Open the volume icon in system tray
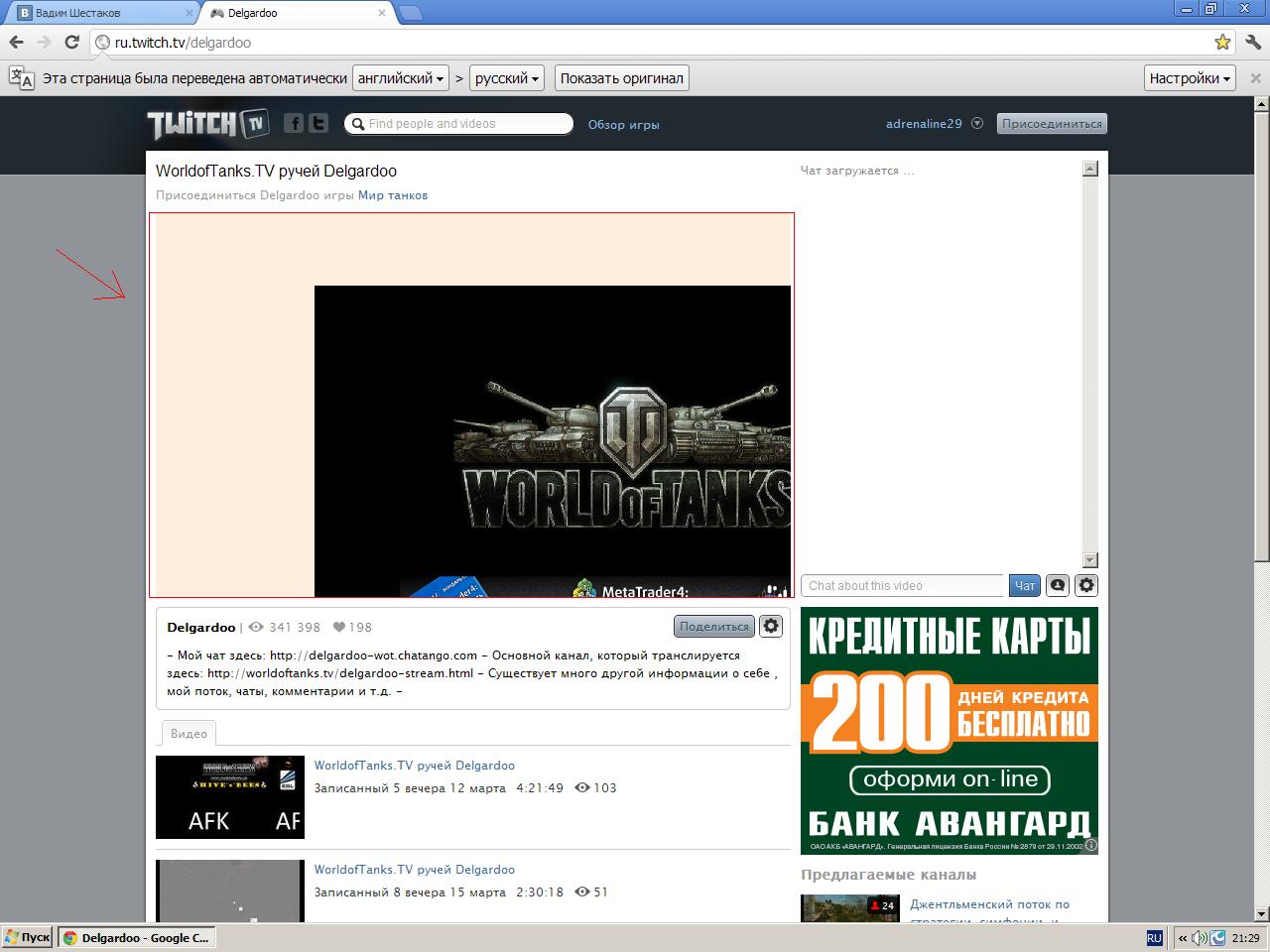Viewport: 1270px width, 952px height. pyautogui.click(x=1199, y=937)
